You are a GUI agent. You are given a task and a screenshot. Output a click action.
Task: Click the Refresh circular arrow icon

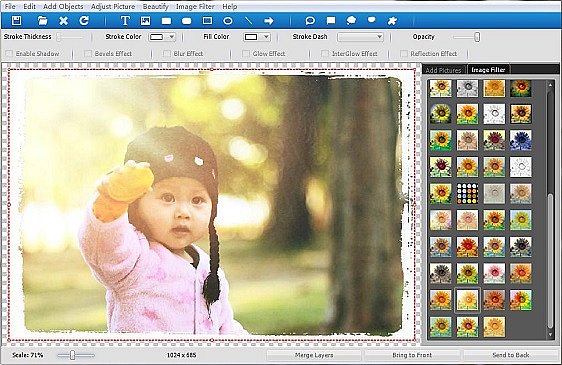(x=84, y=21)
